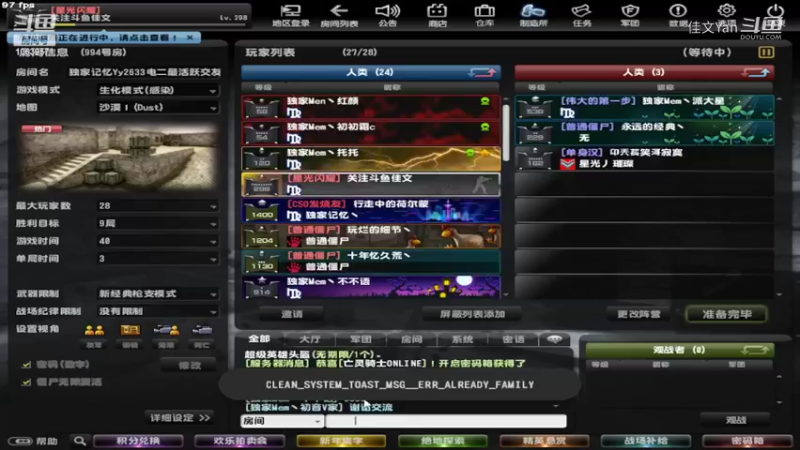Swap team arrow on red 人类 (3) header
800x450 pixels.
756,72
